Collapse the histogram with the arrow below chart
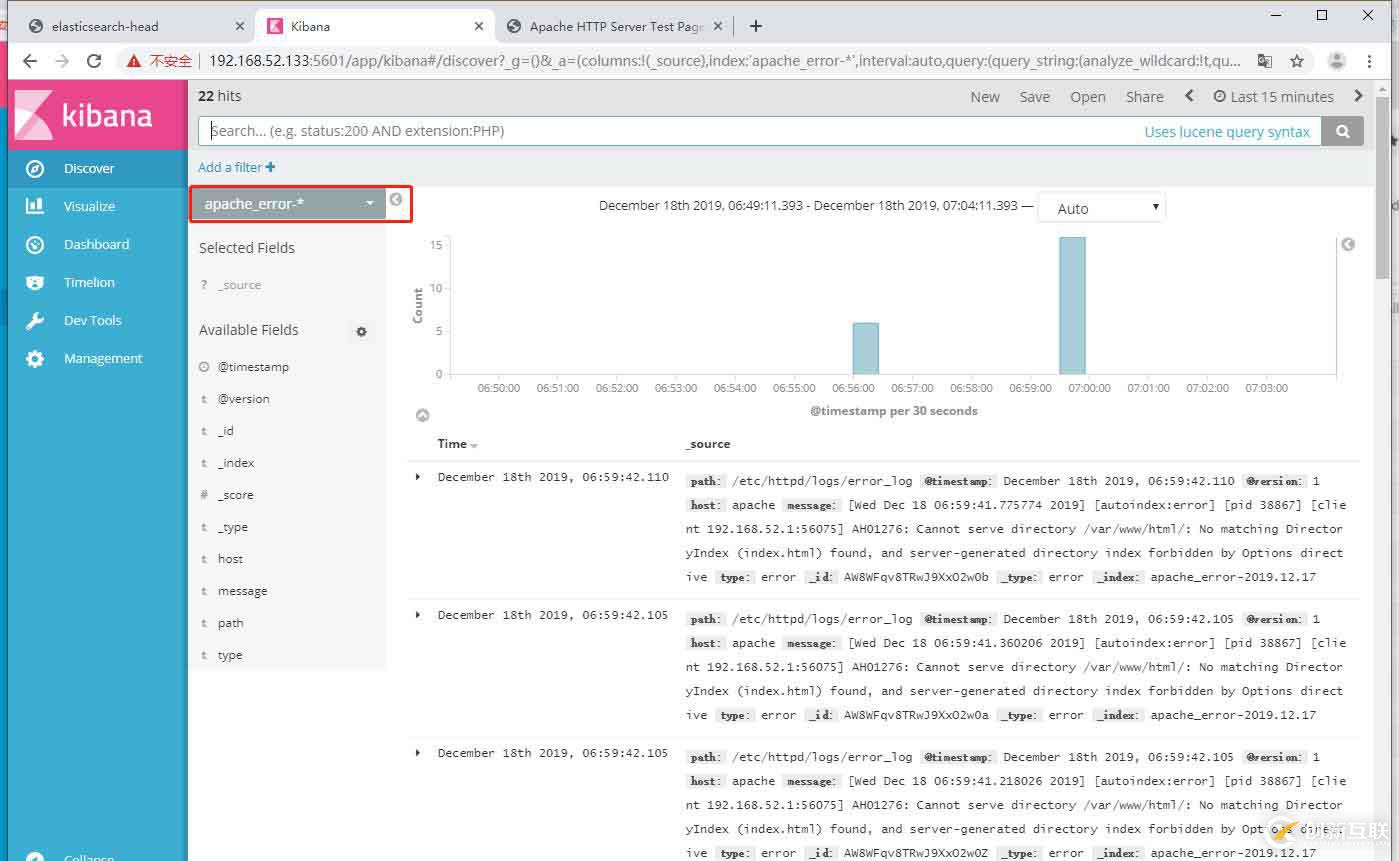 pos(422,415)
